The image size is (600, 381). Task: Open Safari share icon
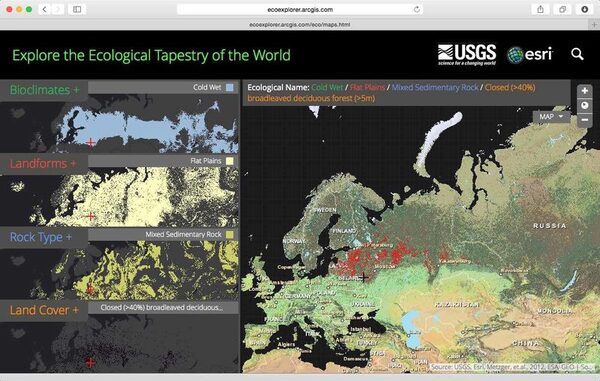click(x=540, y=9)
